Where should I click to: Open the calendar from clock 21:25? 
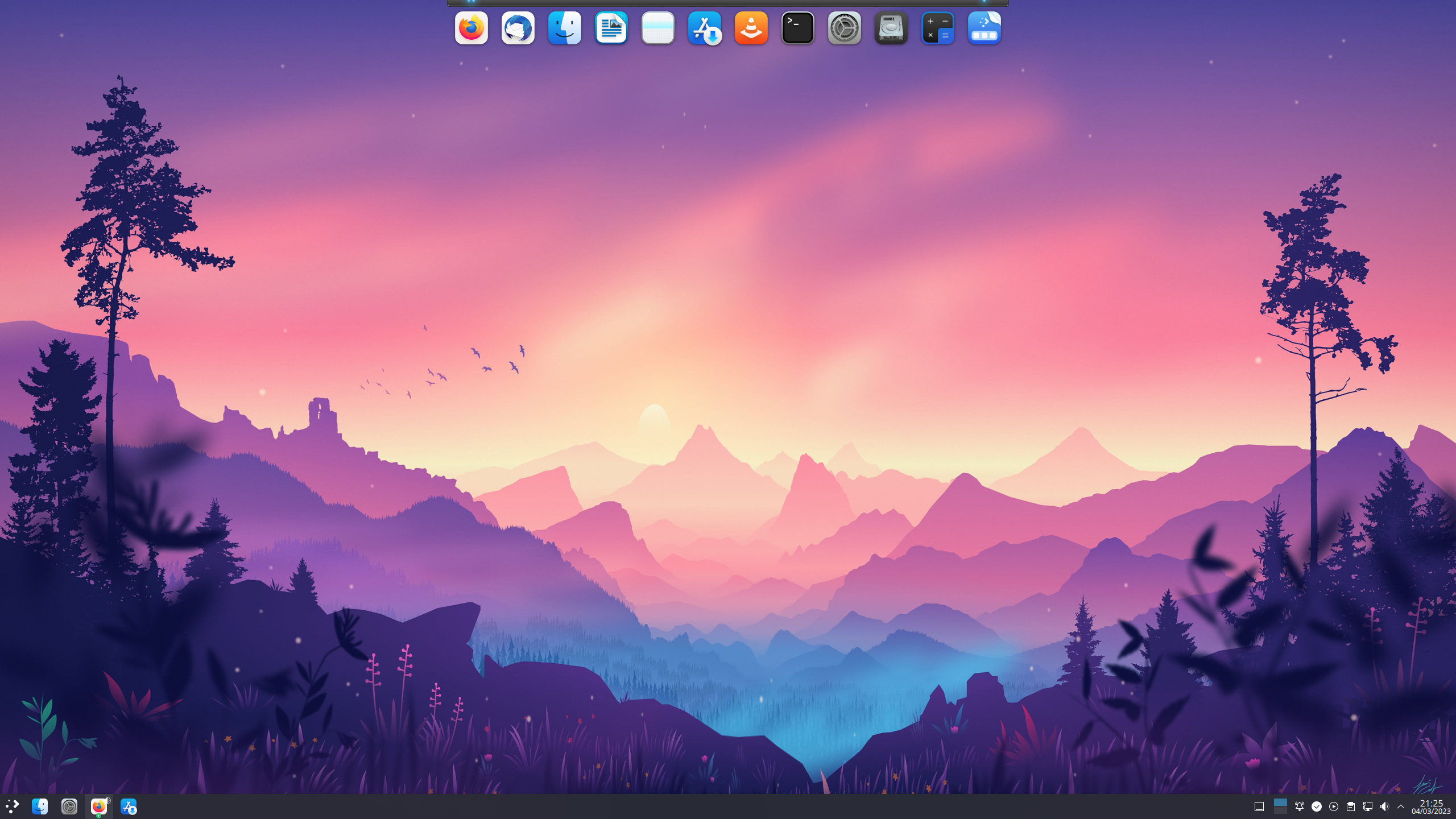point(1431,806)
